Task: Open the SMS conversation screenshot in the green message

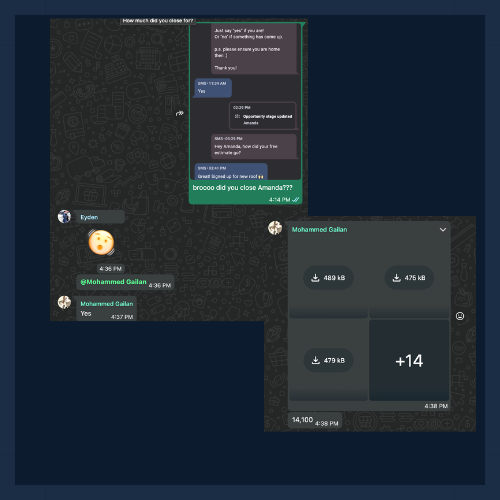Action: point(246,102)
